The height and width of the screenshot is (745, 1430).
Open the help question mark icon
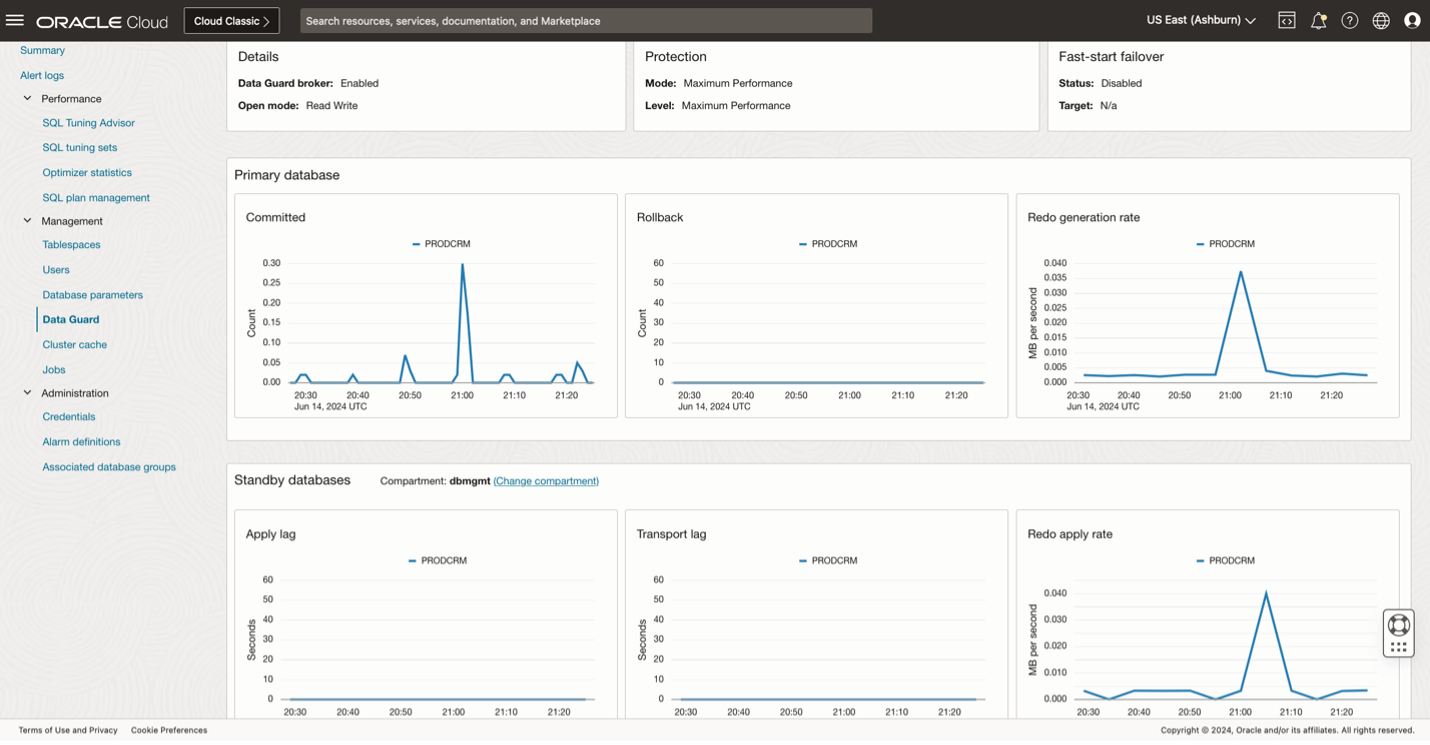1349,20
